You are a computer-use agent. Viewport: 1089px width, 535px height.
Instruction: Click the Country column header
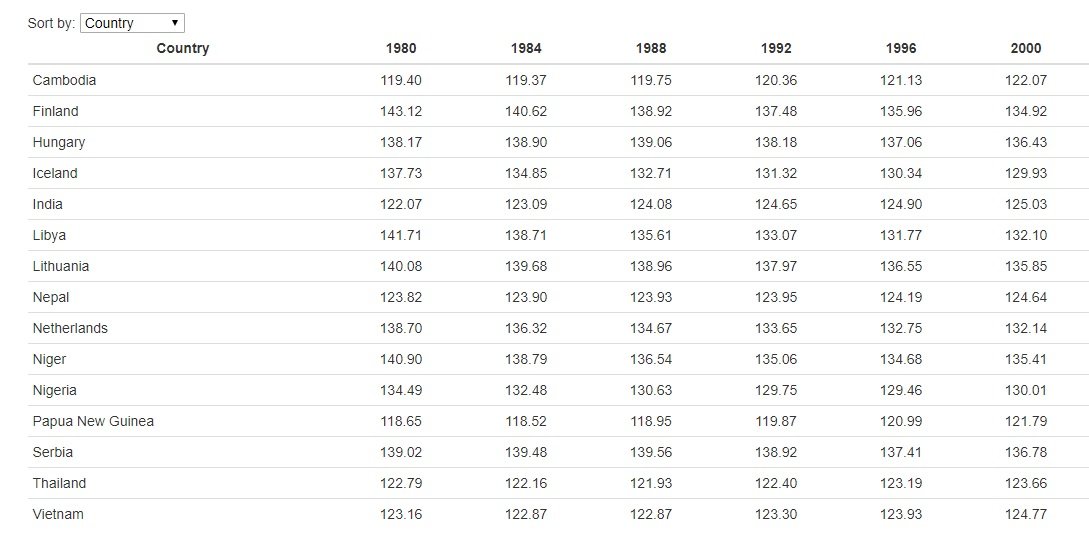[183, 48]
